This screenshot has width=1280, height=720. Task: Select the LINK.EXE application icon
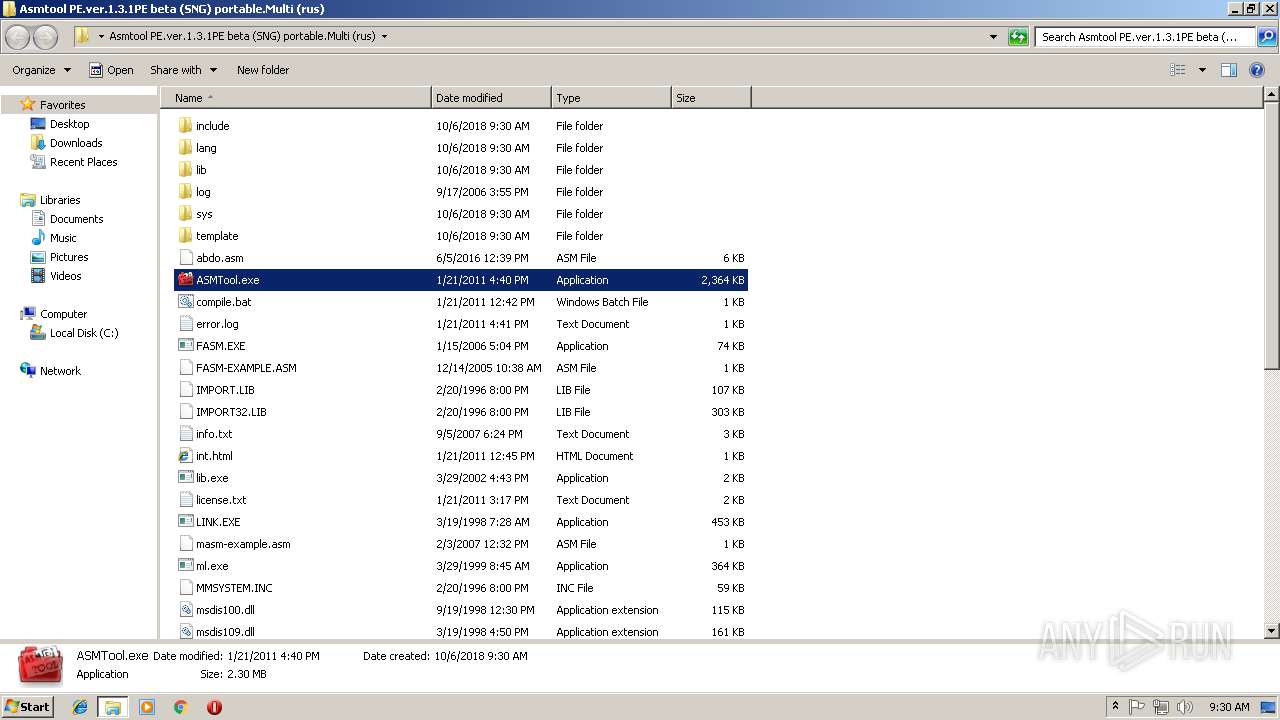point(185,522)
